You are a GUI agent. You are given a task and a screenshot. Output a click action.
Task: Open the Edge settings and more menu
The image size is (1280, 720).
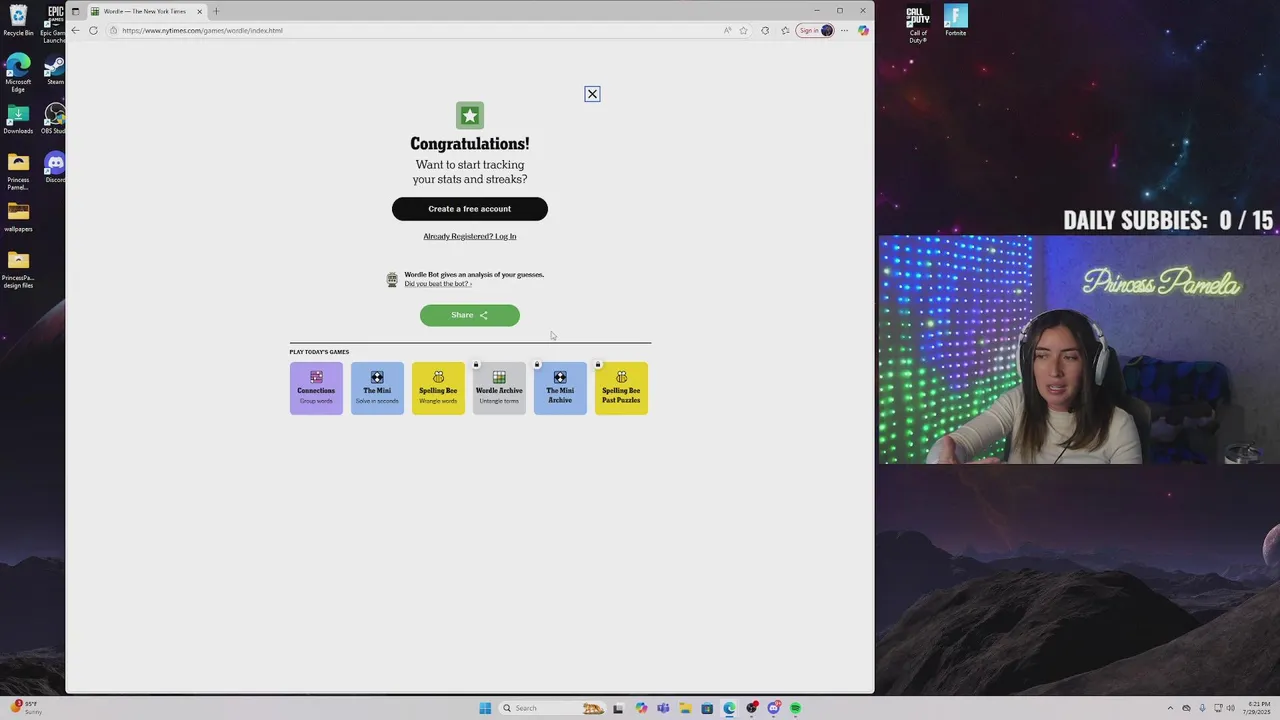pos(844,30)
